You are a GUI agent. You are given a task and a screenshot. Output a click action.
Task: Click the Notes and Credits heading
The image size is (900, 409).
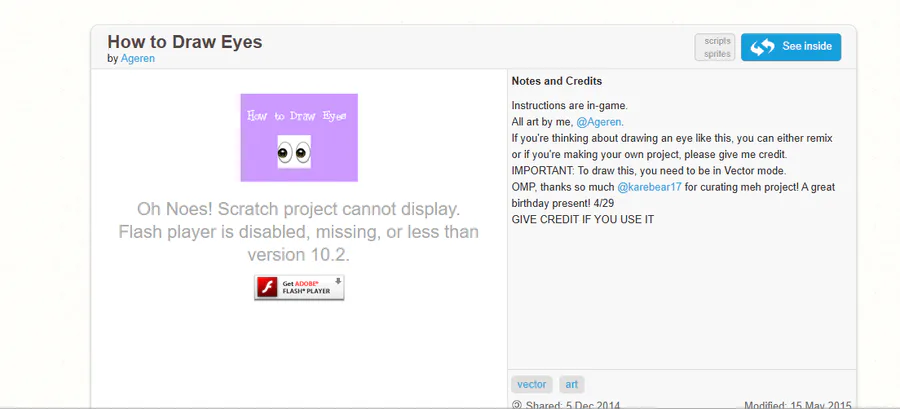[557, 81]
